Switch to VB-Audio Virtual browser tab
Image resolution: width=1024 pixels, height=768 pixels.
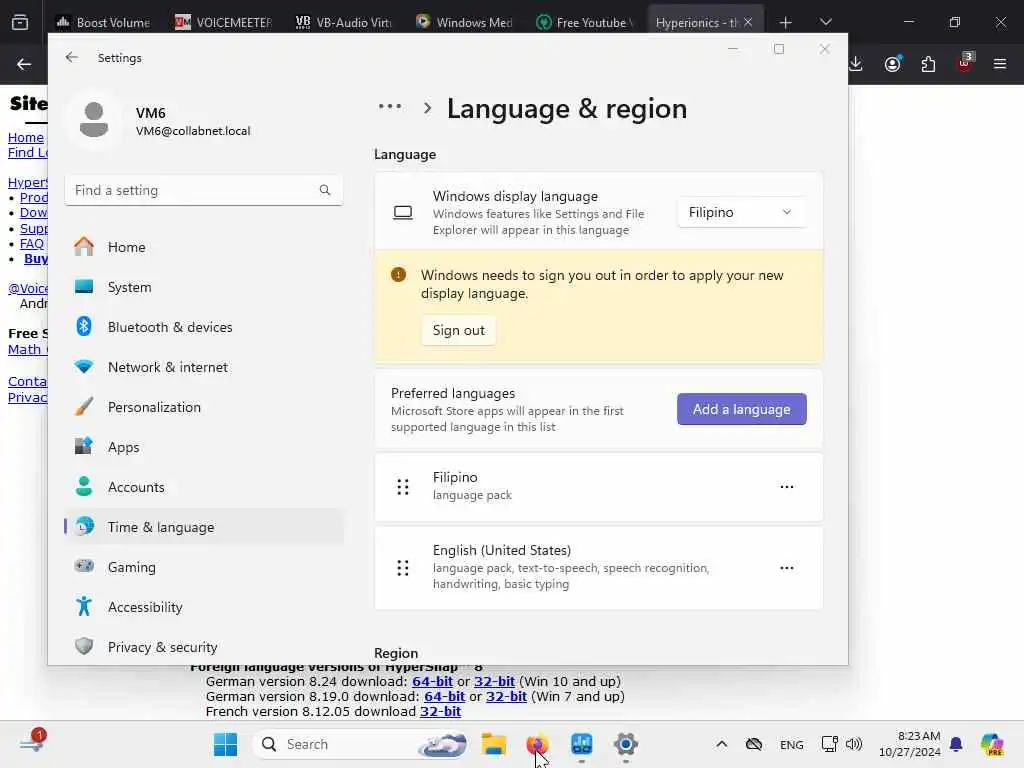344,22
